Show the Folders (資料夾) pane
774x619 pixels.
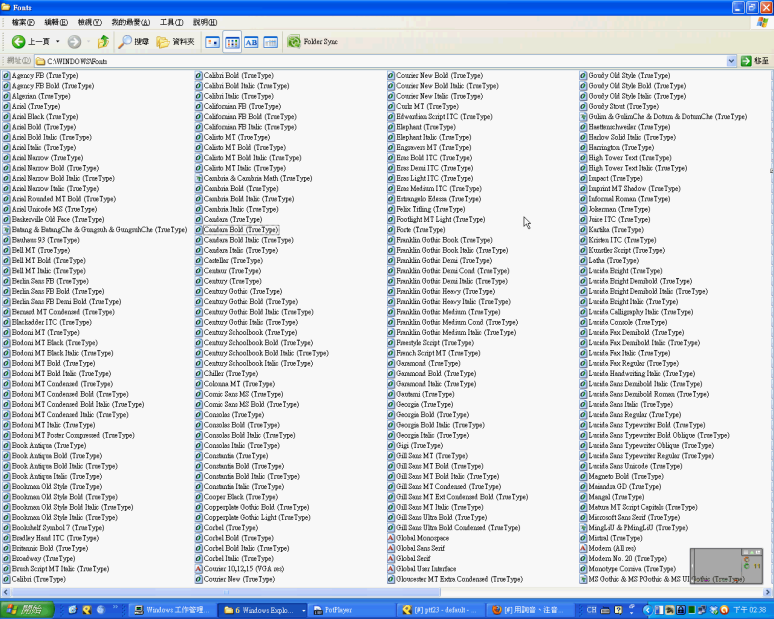175,42
